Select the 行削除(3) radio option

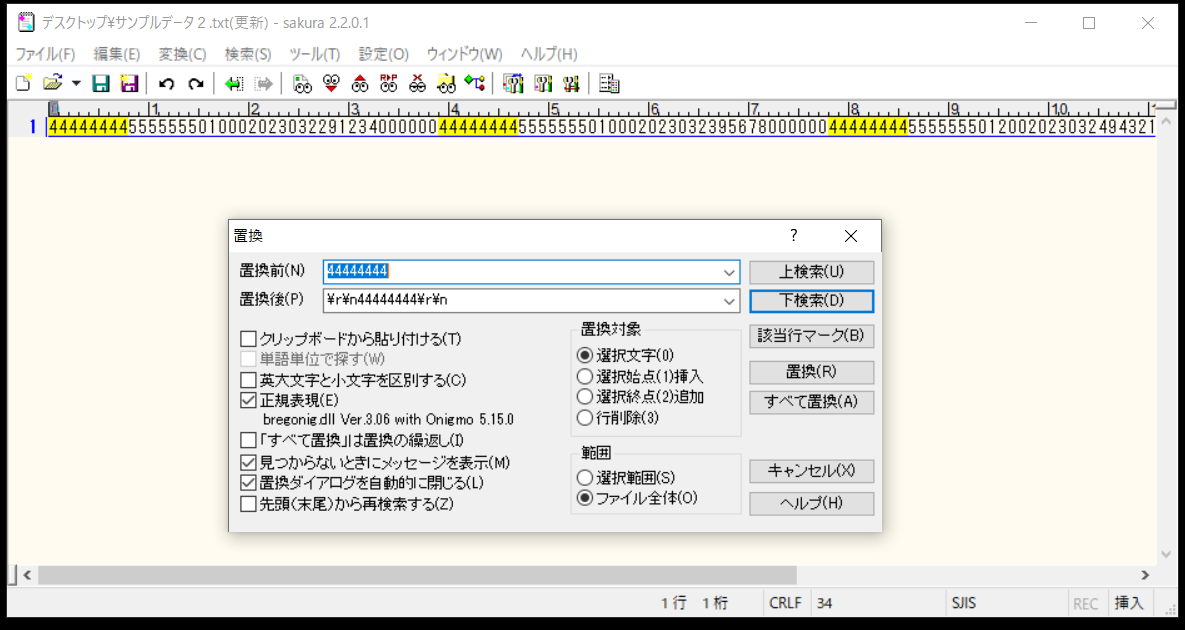[x=584, y=417]
